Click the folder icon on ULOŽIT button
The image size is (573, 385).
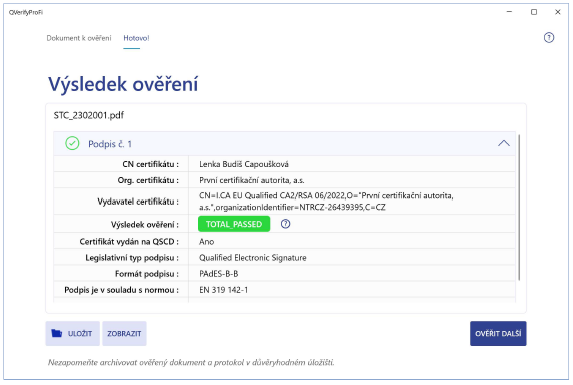(57, 333)
